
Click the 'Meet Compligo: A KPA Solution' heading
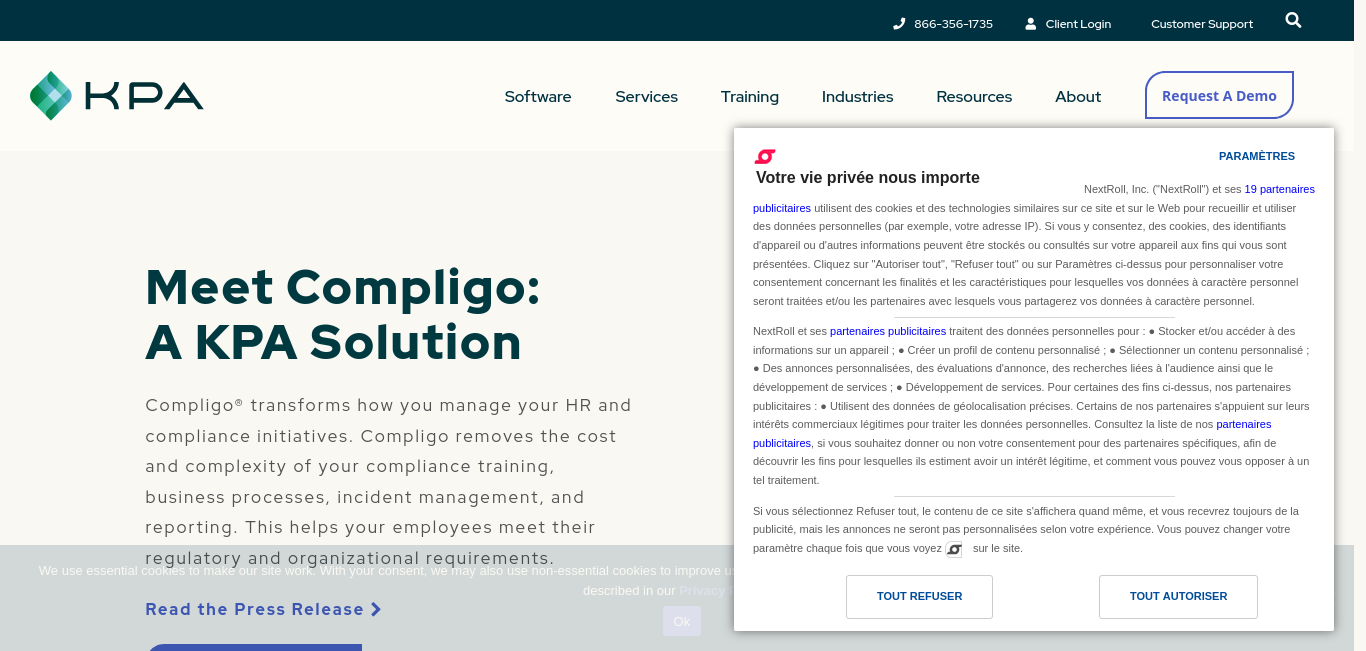(343, 315)
